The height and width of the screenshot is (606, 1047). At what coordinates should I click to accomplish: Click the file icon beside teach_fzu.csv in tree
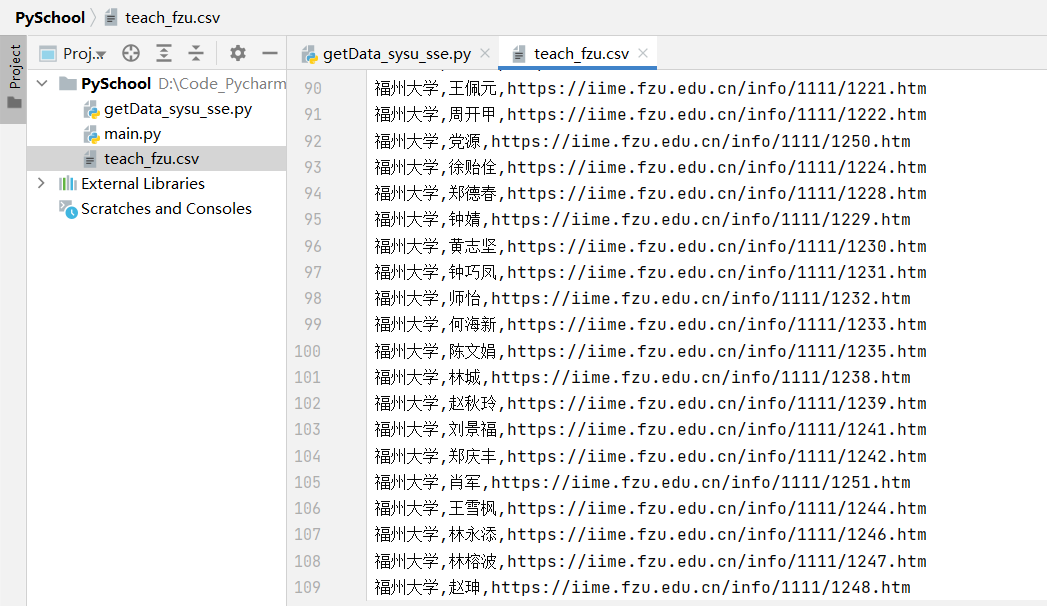[x=90, y=159]
